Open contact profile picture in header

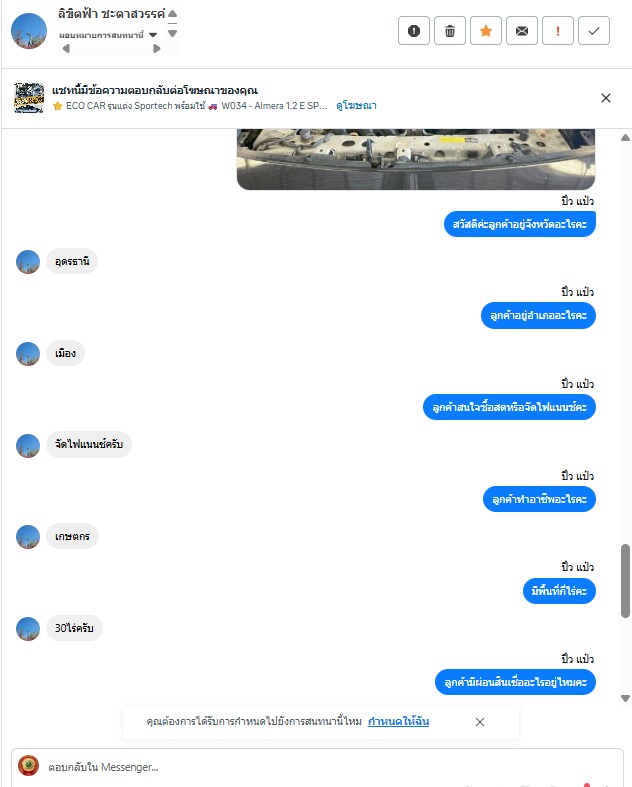coord(29,31)
